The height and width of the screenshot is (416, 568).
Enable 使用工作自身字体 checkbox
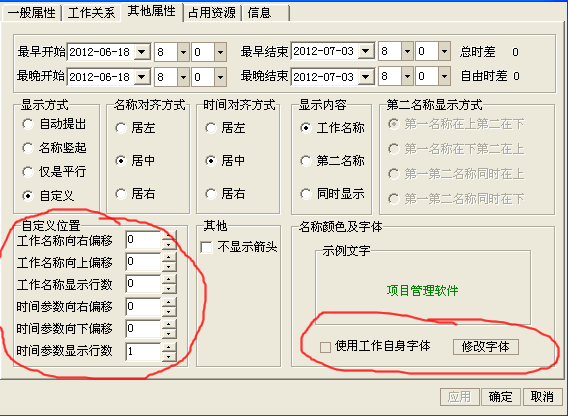coord(325,347)
